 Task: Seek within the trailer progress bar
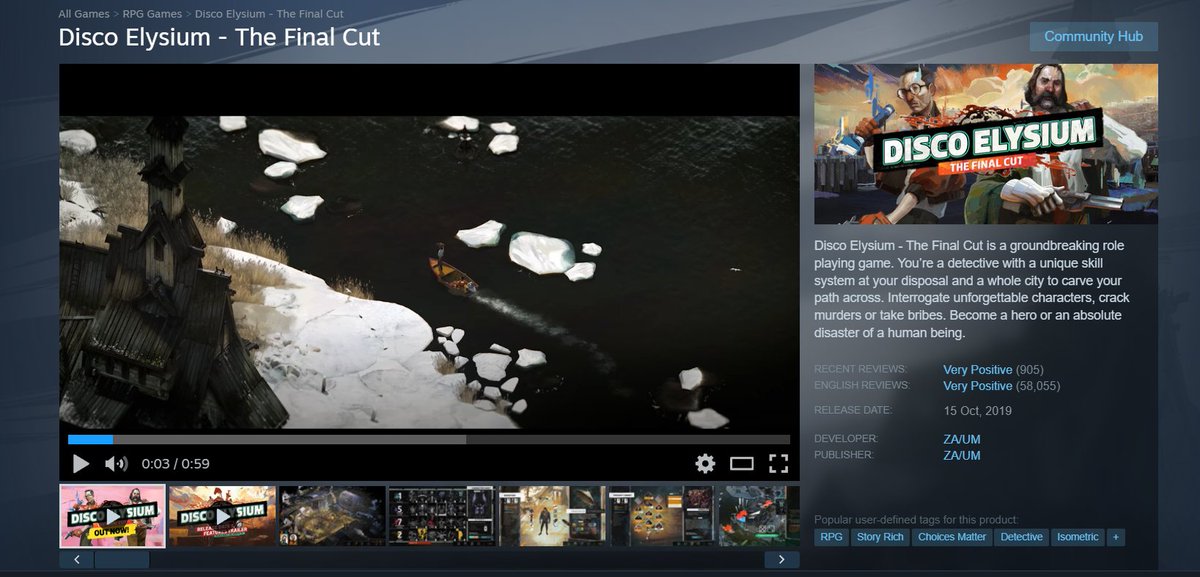[429, 439]
